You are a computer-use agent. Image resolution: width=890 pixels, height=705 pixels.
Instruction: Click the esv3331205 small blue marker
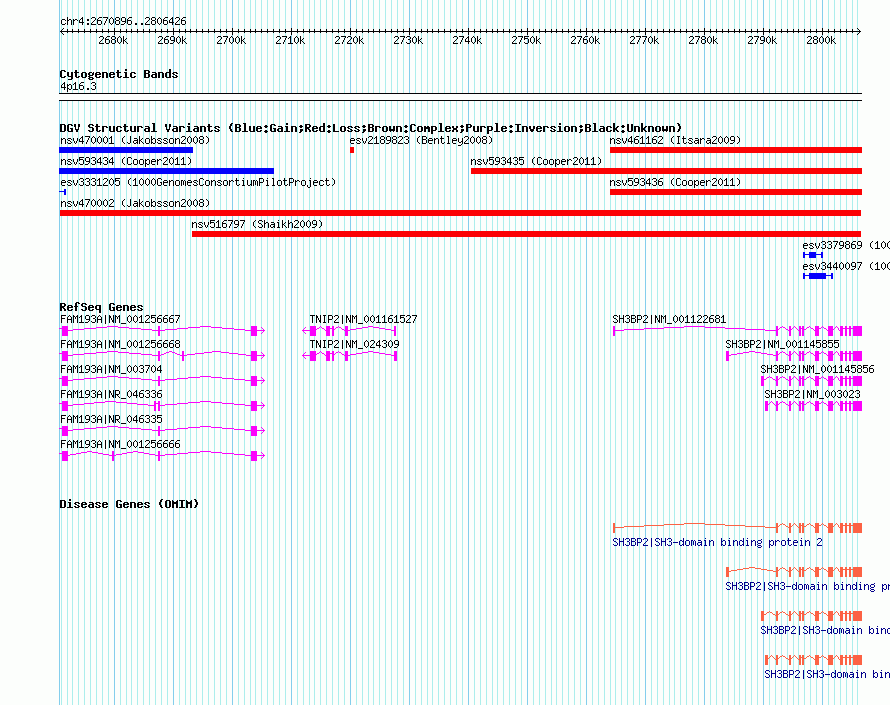point(63,192)
